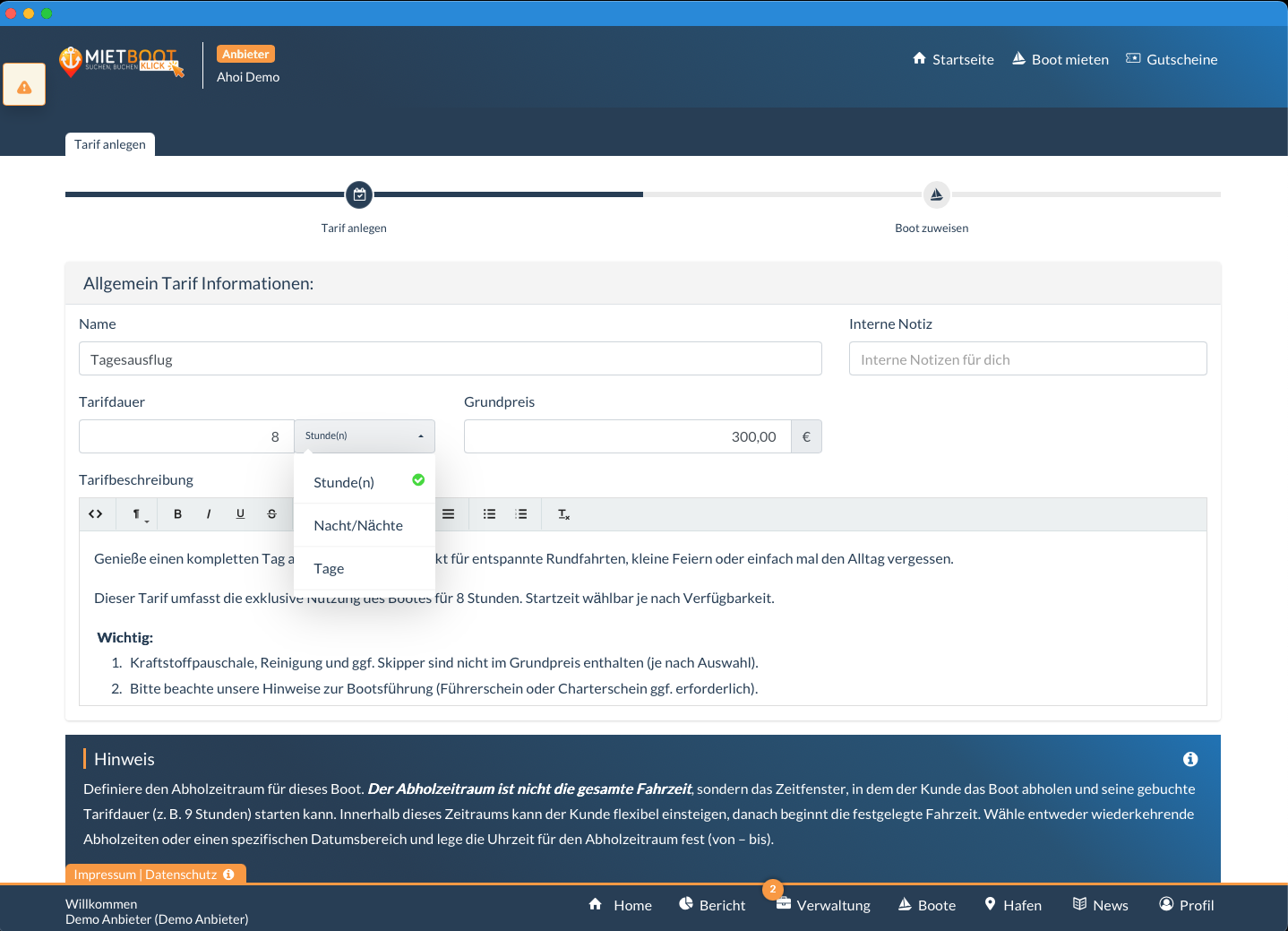Click the Interne Notiz input field
This screenshot has height=931, width=1288.
click(1027, 359)
